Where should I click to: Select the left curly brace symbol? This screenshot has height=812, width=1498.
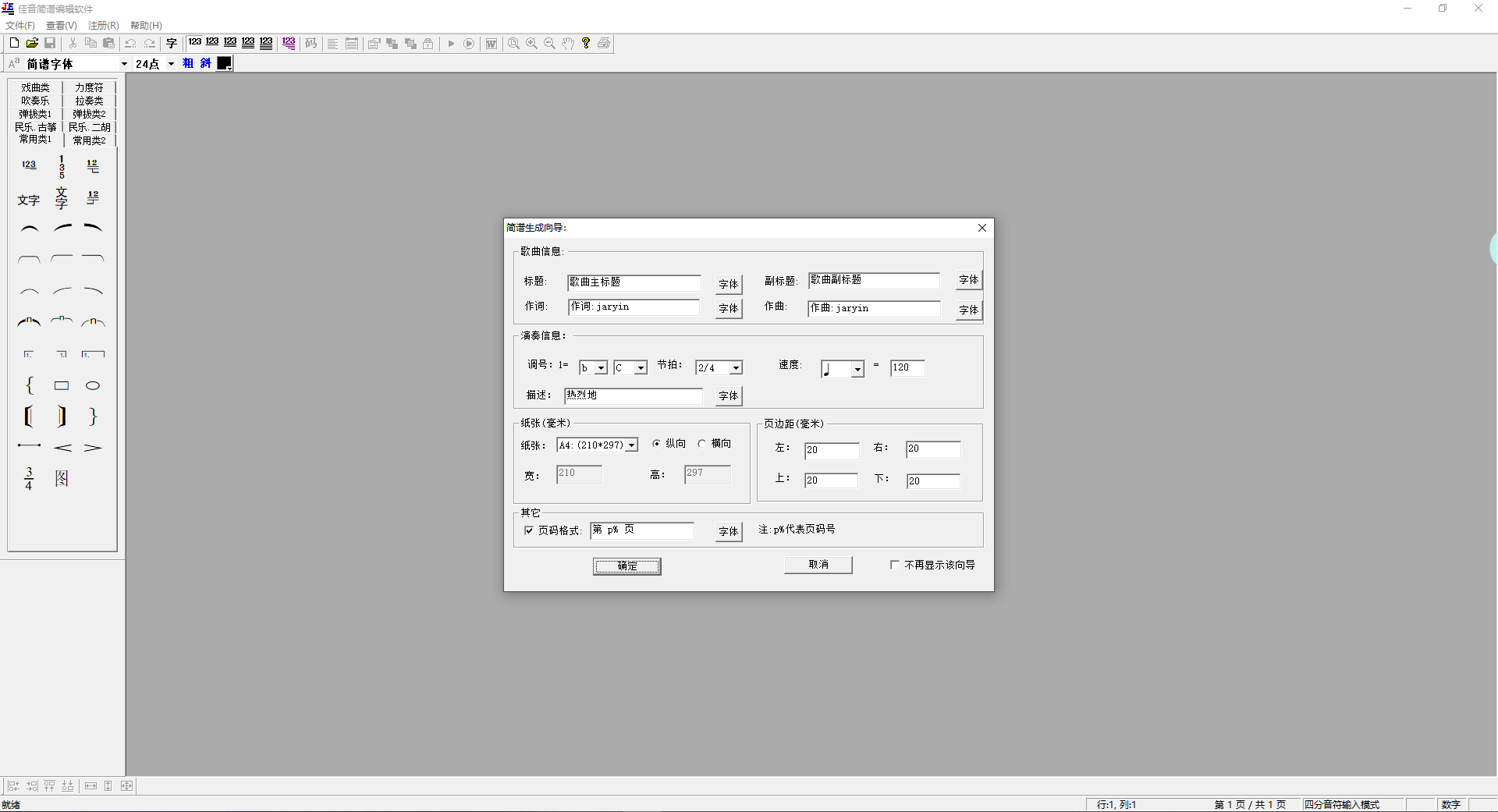click(29, 385)
